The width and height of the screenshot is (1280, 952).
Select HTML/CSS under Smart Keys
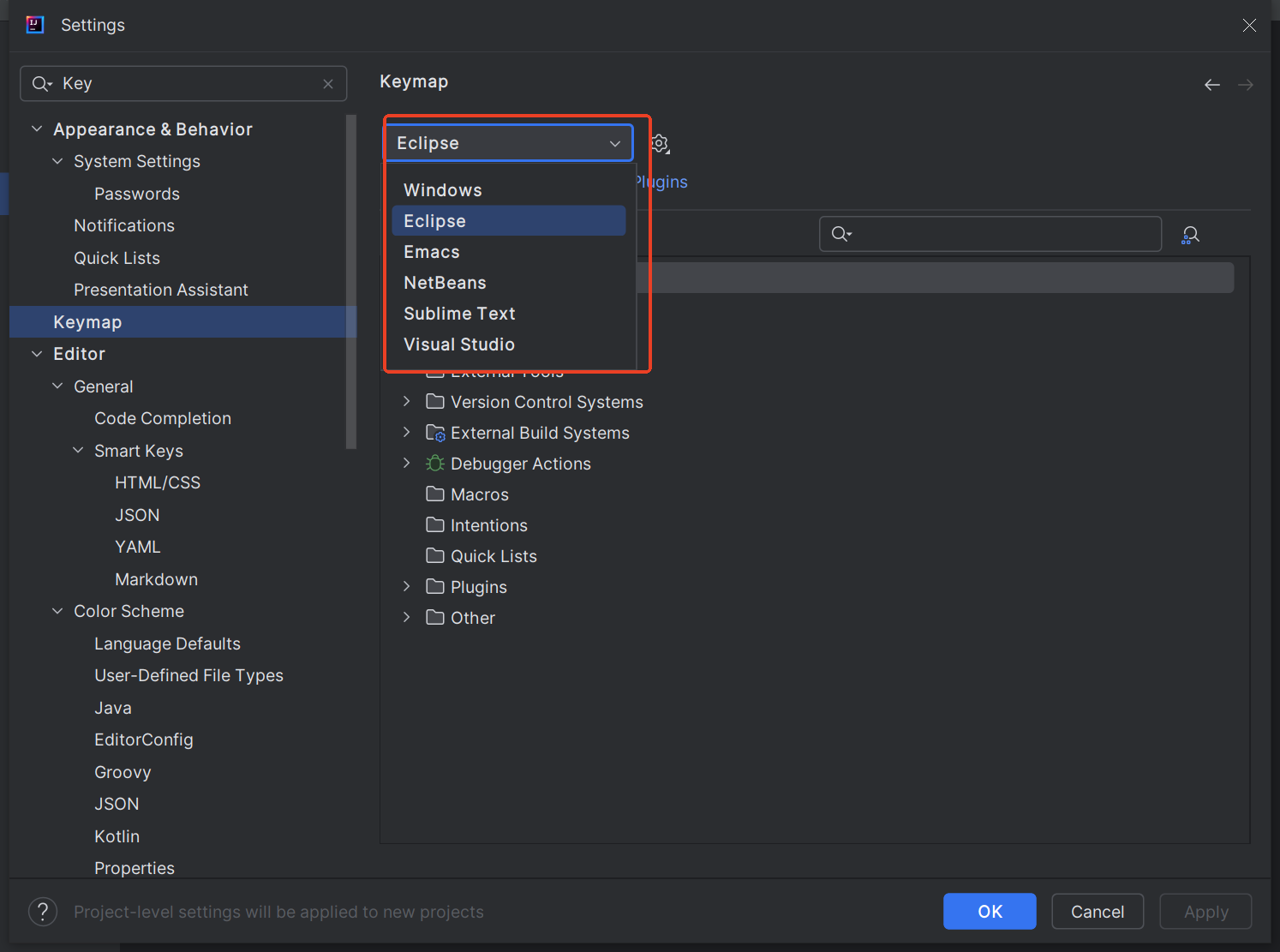(158, 482)
